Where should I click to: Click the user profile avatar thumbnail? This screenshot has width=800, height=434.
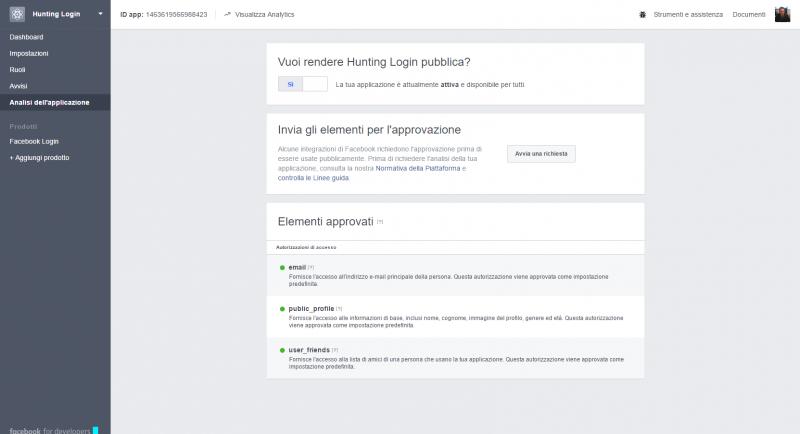coord(782,14)
